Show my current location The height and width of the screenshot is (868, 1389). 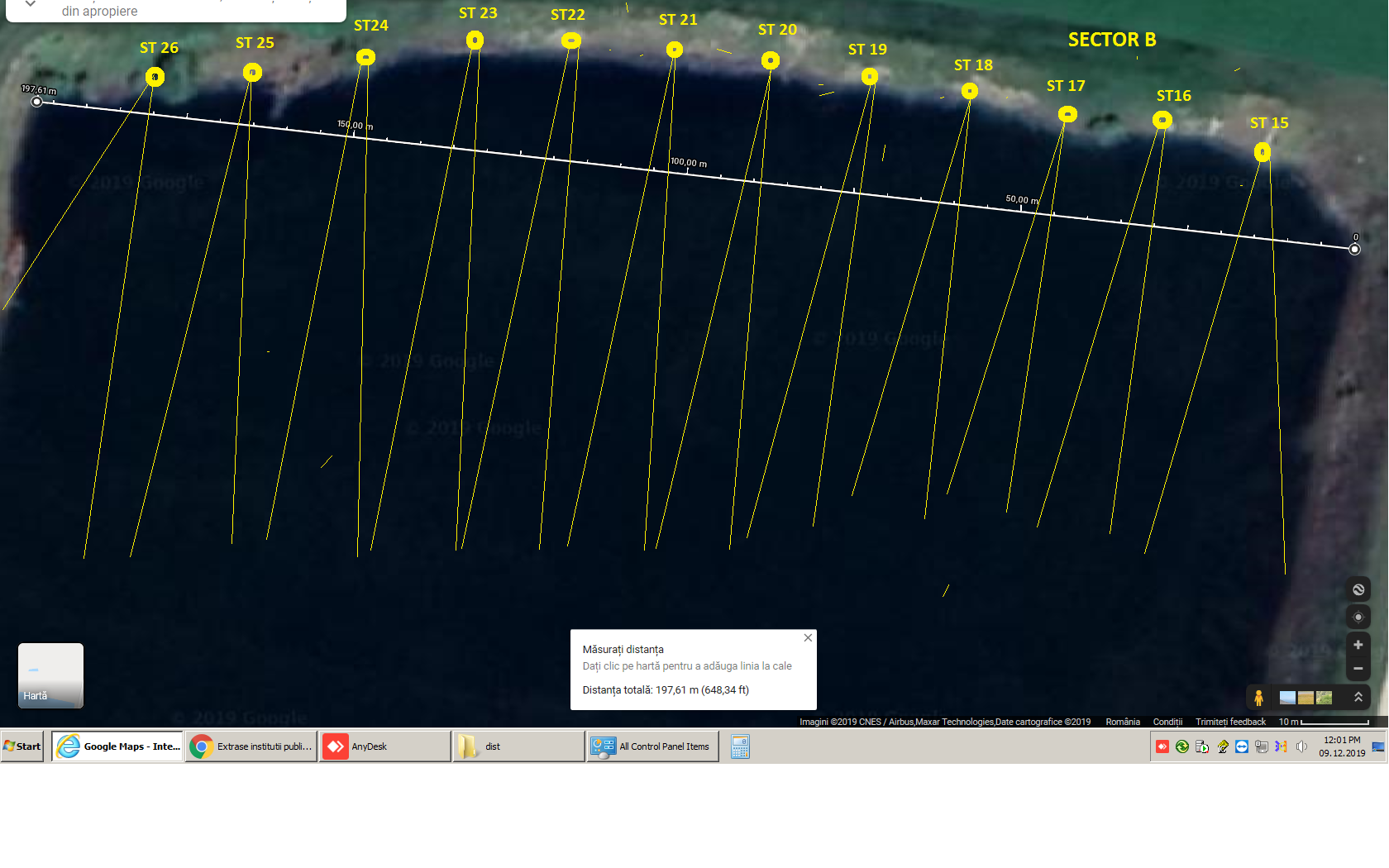point(1358,618)
